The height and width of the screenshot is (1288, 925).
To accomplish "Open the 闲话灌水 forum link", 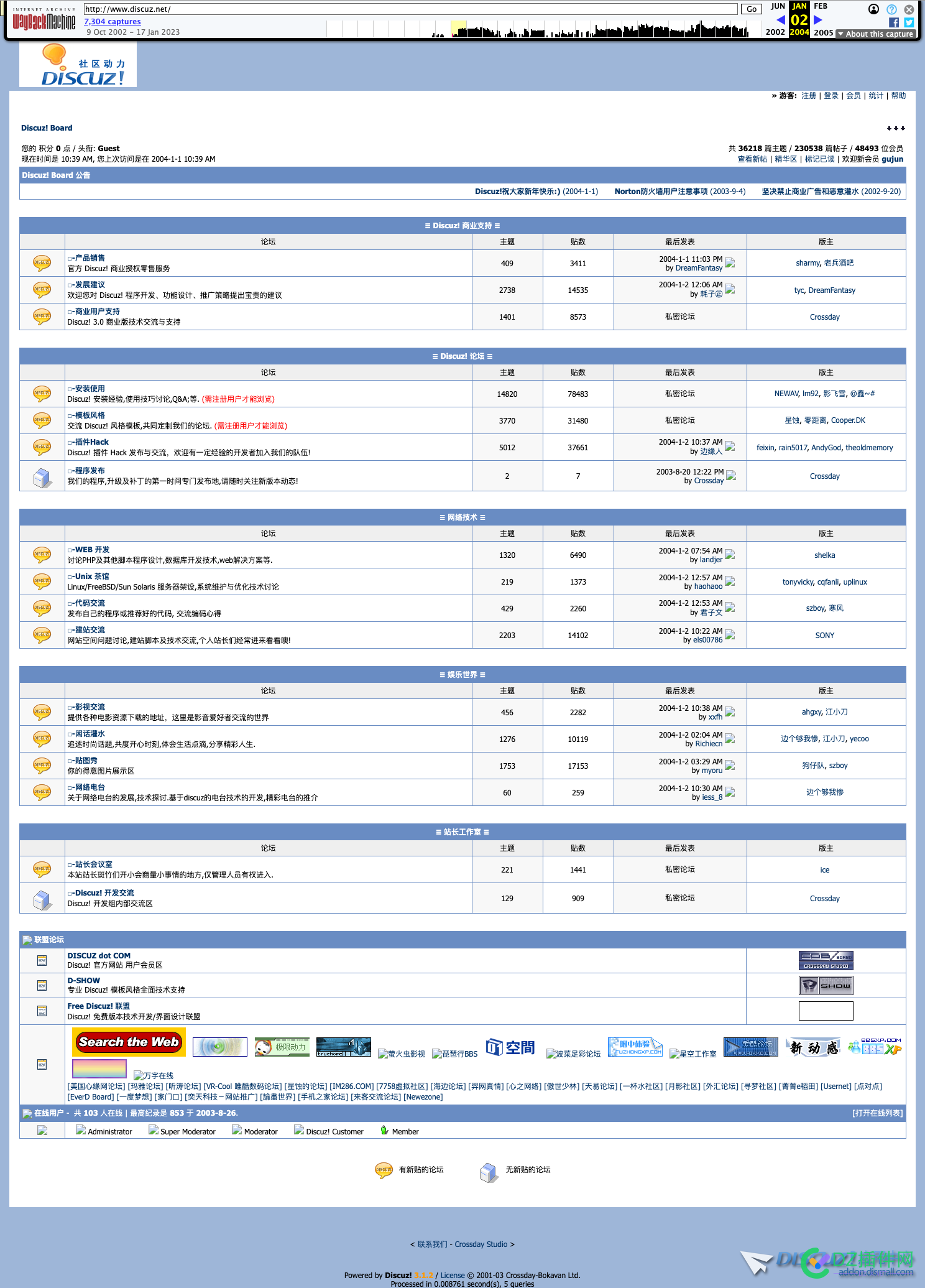I will [x=90, y=734].
